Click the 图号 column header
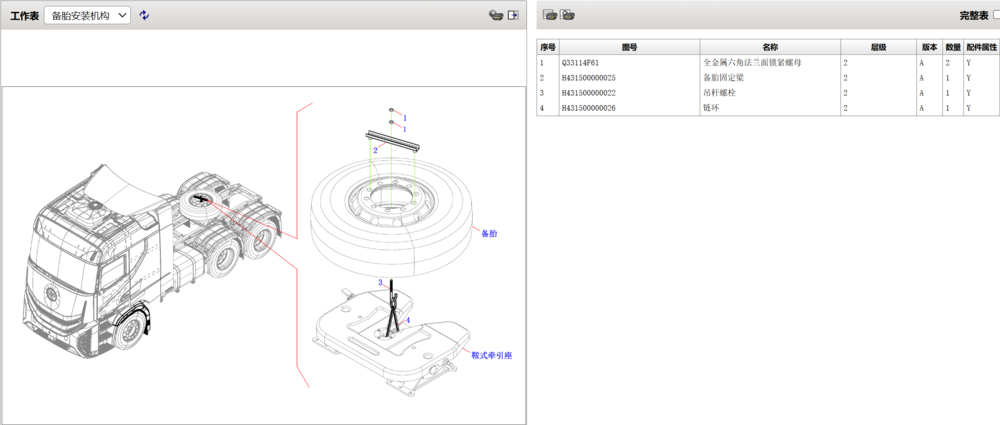Viewport: 1000px width, 425px height. (629, 47)
